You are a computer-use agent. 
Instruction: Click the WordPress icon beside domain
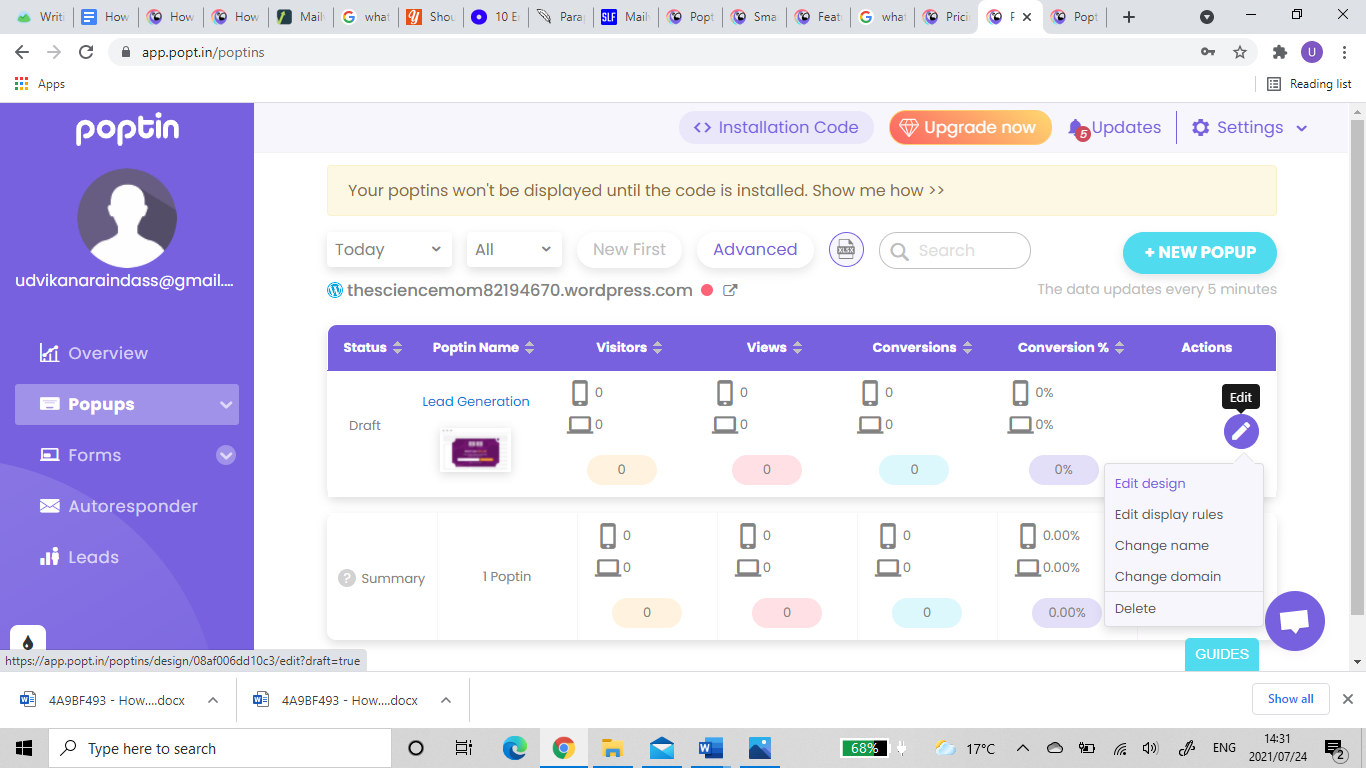click(335, 291)
